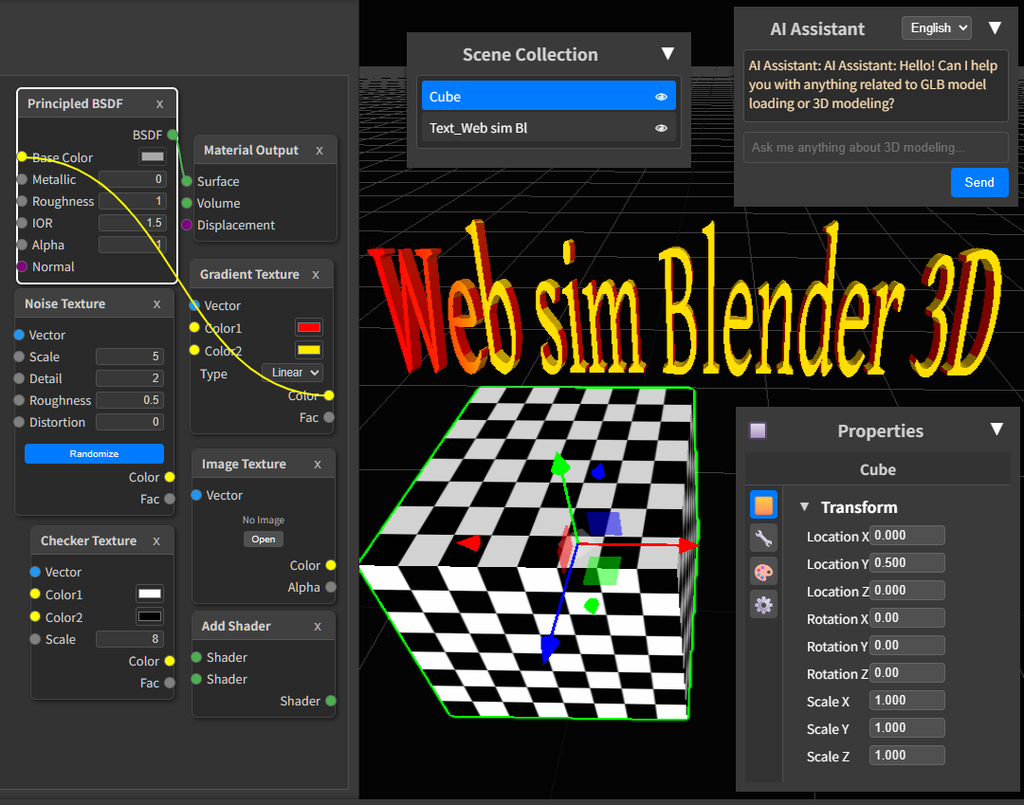
Task: Collapse the Scene Collection panel
Action: click(668, 54)
